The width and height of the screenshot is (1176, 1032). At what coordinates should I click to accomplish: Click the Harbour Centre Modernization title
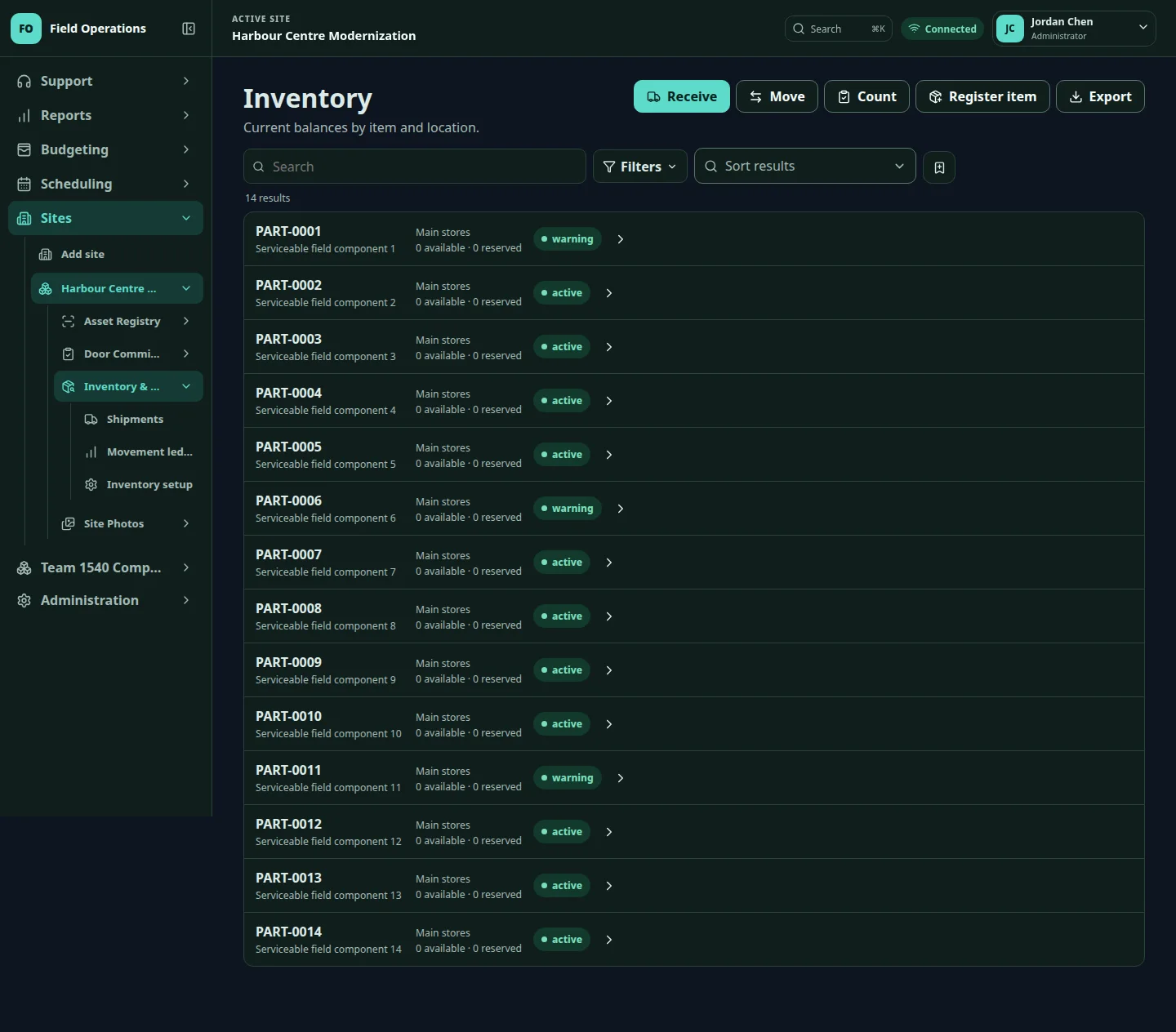pos(323,36)
